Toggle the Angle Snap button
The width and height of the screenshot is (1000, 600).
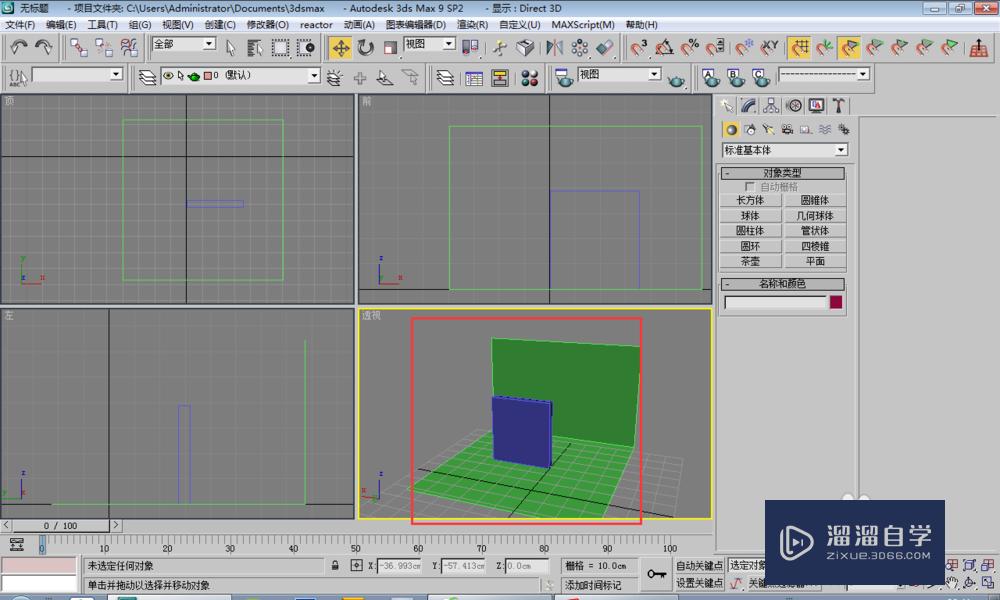tap(664, 48)
